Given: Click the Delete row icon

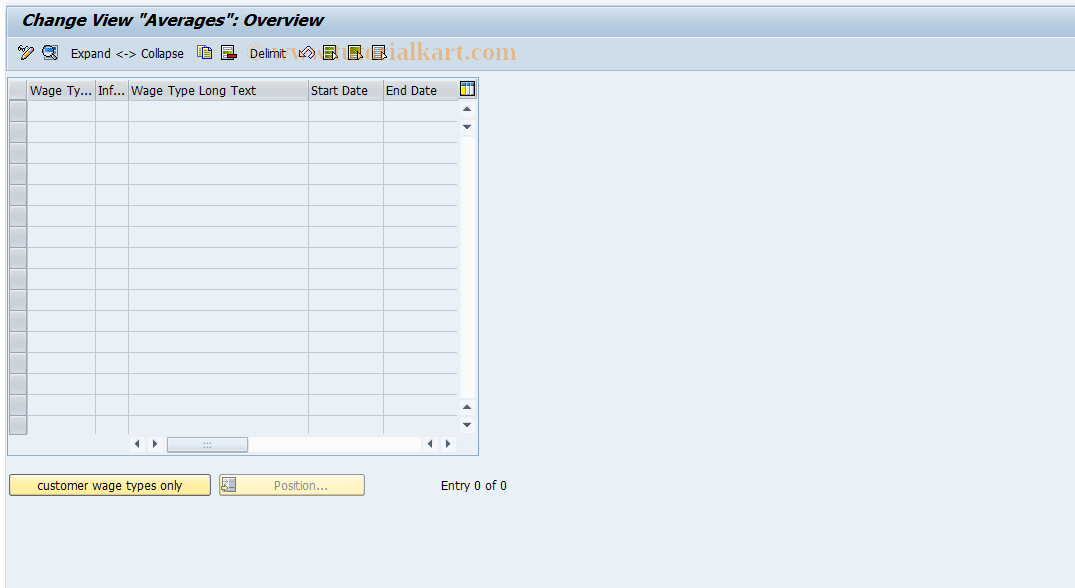Looking at the screenshot, I should point(229,53).
